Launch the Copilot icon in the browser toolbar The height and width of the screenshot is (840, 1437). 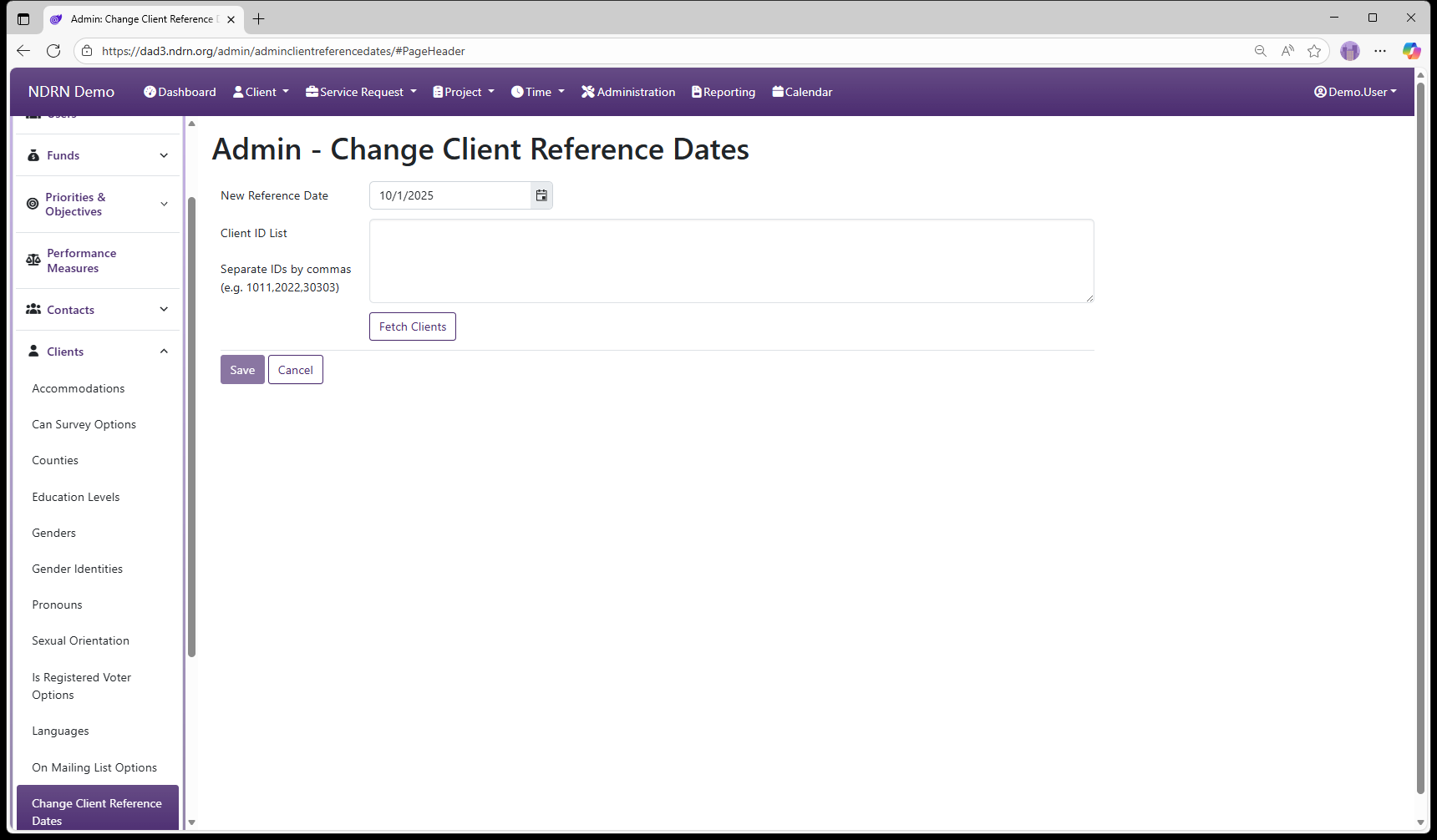pos(1411,51)
